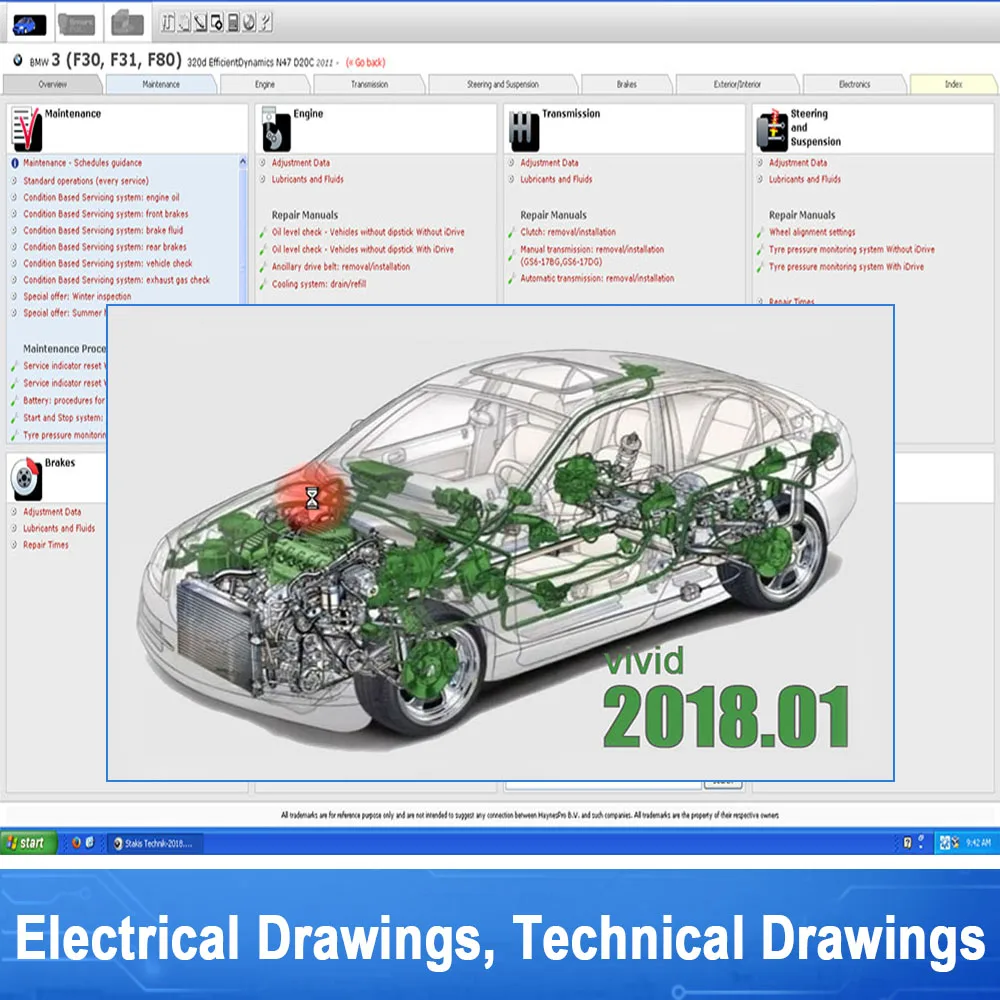Open Oil level check Without iDrive manual
This screenshot has width=1000, height=1000.
pos(368,232)
